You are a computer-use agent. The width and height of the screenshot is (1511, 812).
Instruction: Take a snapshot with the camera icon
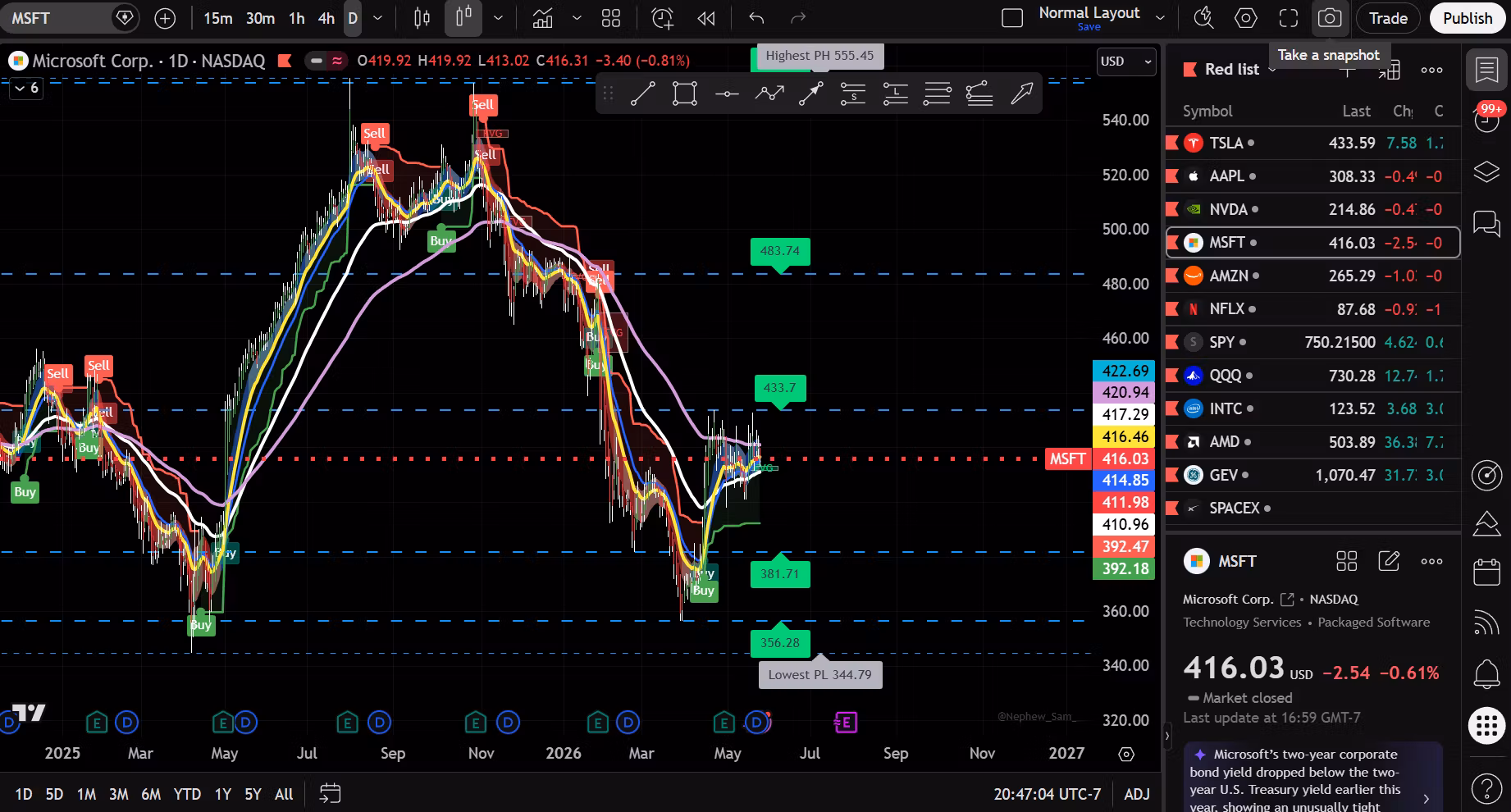pos(1330,18)
